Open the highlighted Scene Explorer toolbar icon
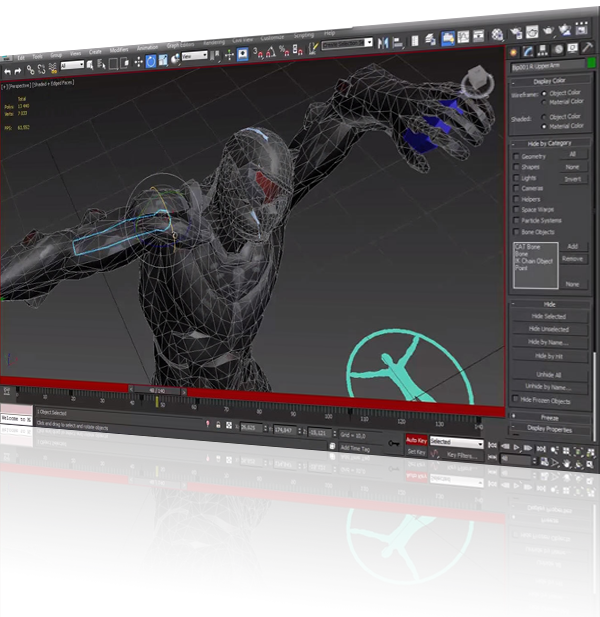This screenshot has height=617, width=600. [448, 38]
